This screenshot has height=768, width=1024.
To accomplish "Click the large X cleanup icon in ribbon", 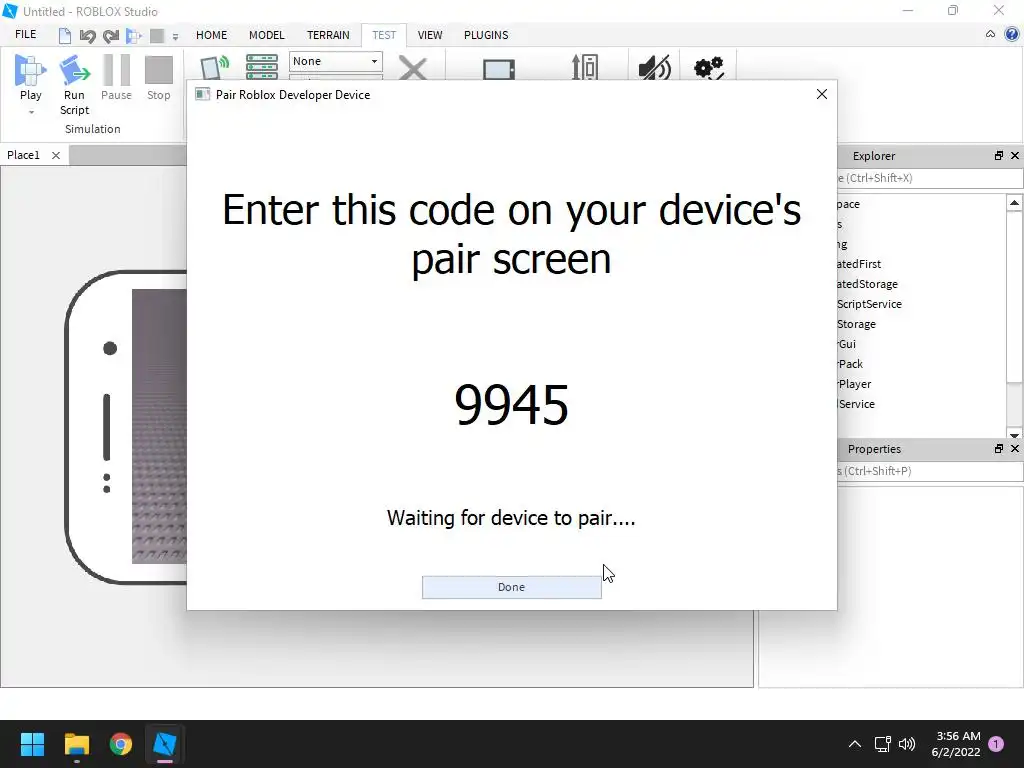I will click(413, 68).
